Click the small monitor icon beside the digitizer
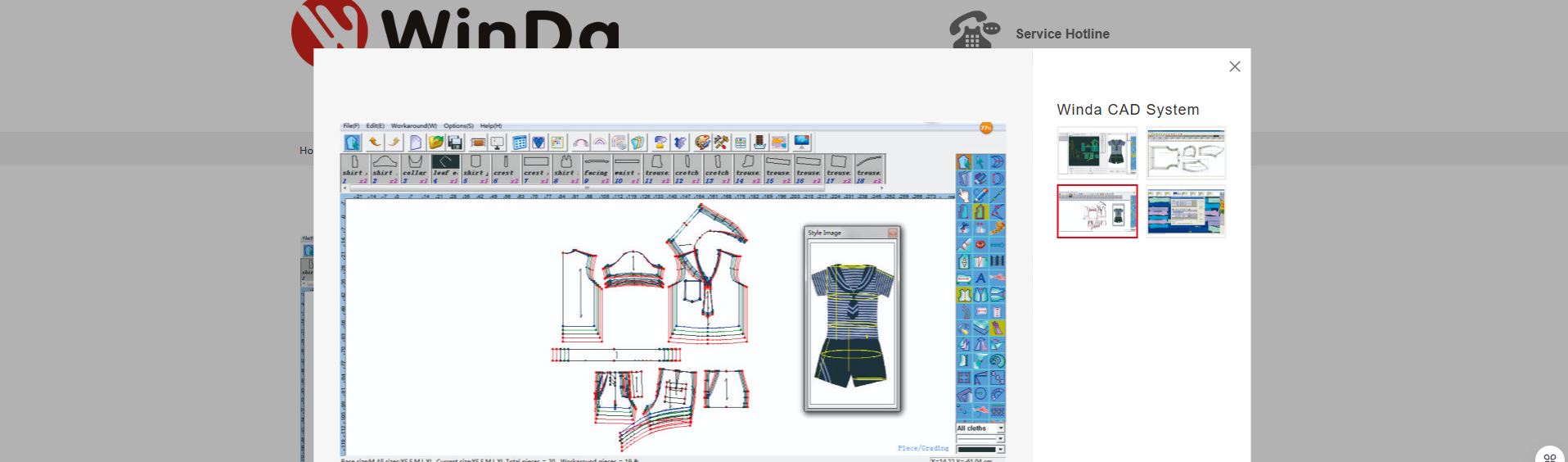 497,143
